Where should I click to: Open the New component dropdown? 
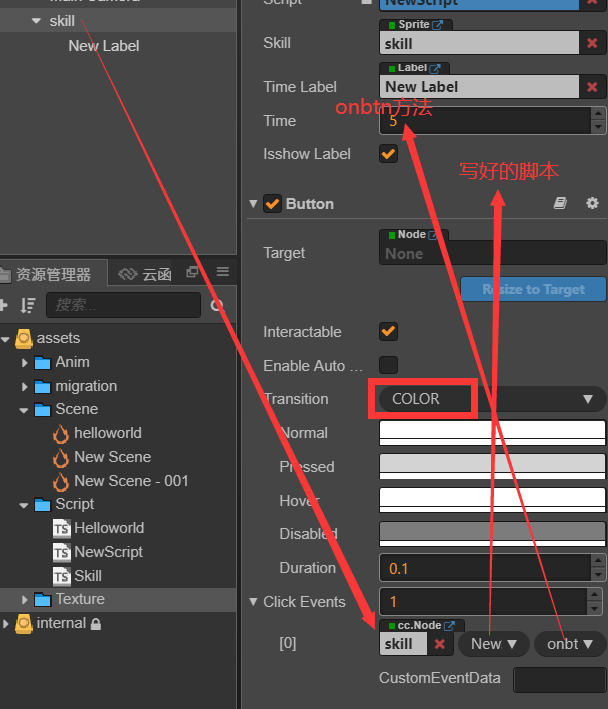click(x=494, y=644)
